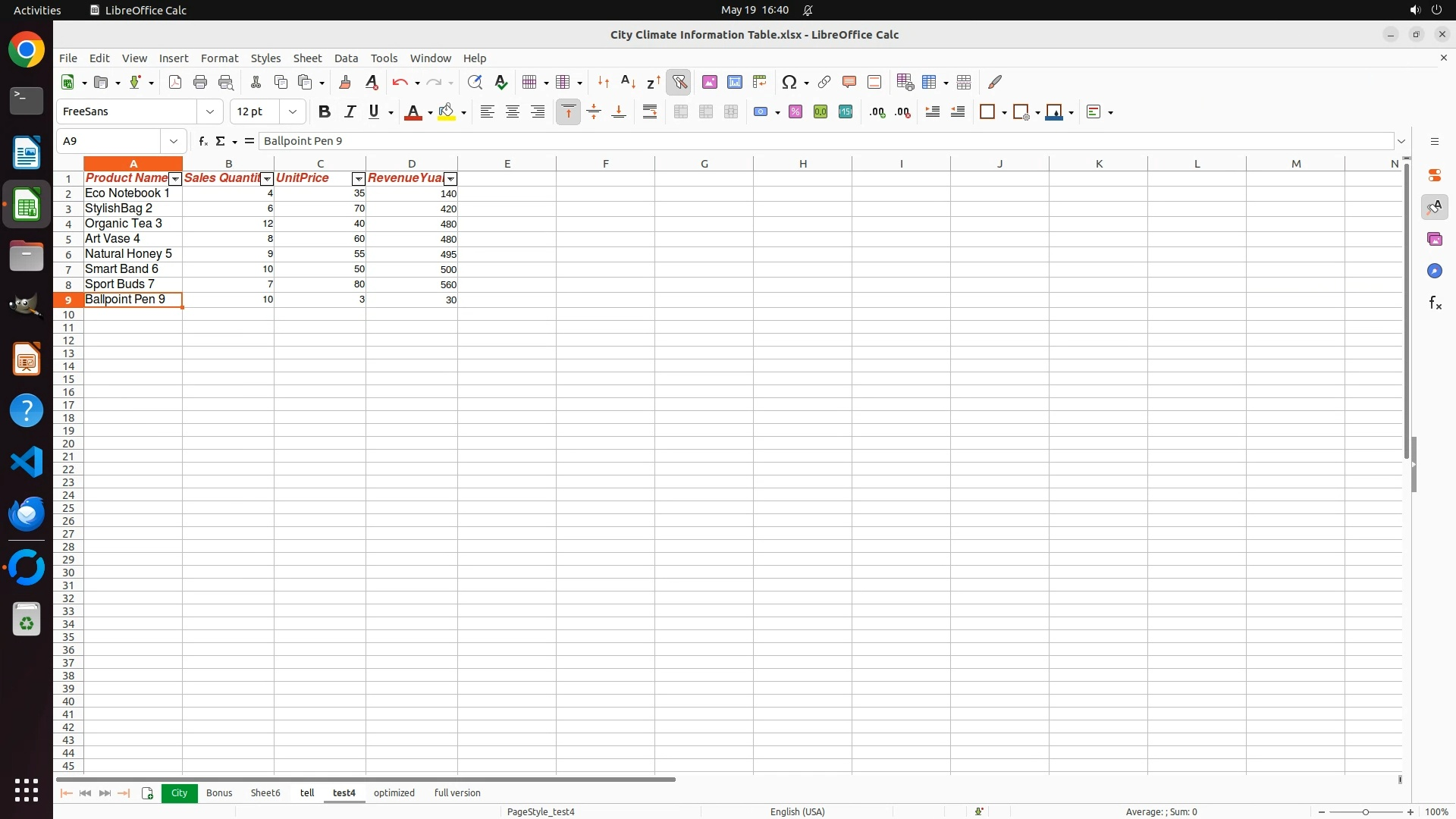Open the RevenueYuan column filter arrow
The height and width of the screenshot is (819, 1456).
coord(450,179)
